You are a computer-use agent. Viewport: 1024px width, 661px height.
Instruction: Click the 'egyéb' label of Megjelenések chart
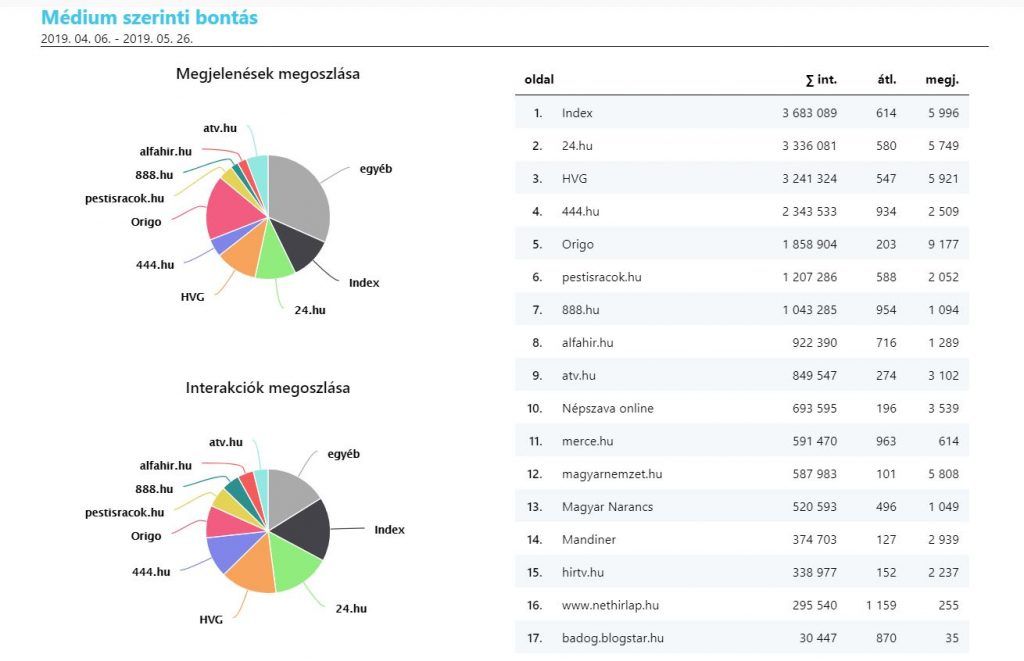(x=376, y=169)
